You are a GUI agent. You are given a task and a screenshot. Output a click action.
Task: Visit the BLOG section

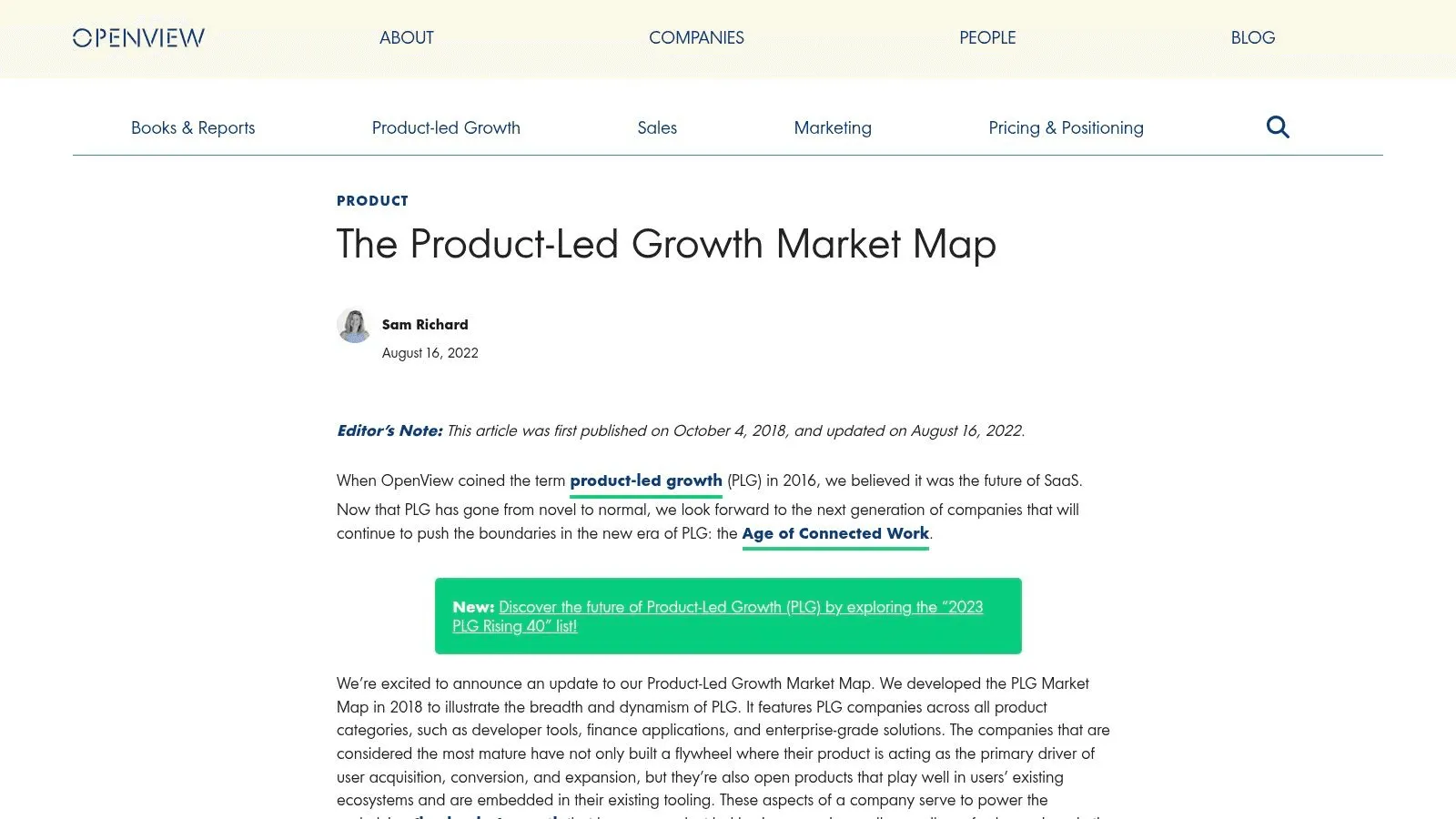[x=1253, y=37]
